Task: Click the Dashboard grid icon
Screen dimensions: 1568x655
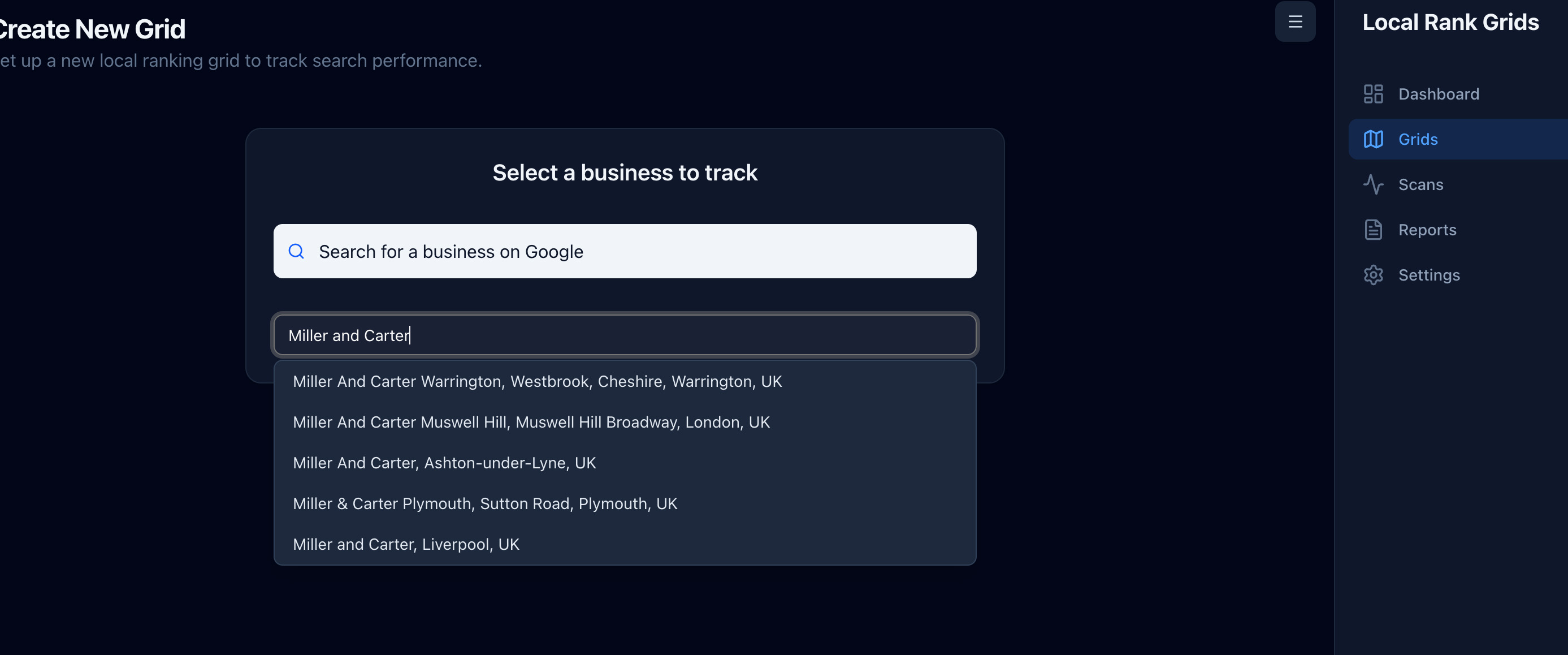Action: pos(1373,94)
